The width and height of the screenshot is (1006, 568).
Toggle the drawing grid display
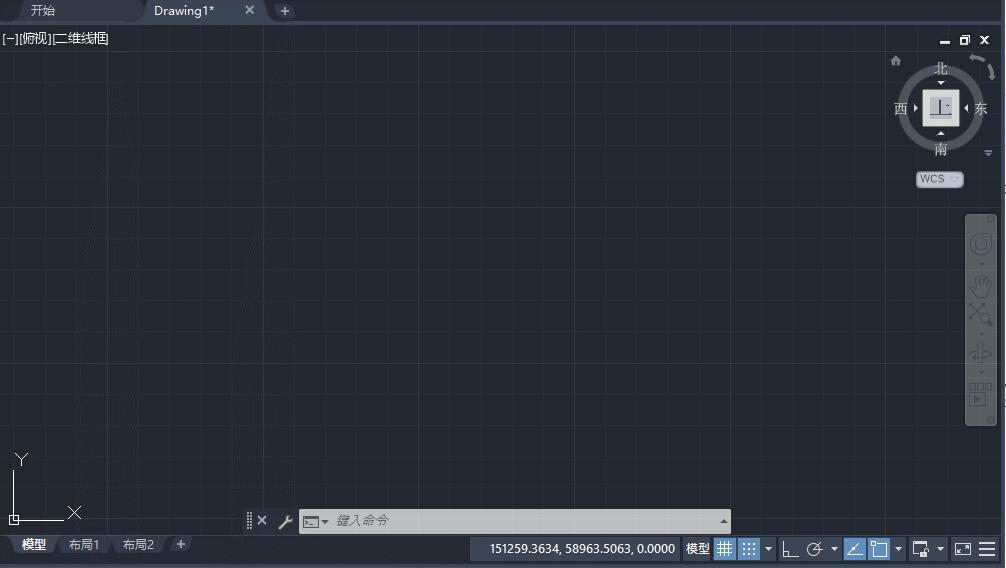[724, 549]
